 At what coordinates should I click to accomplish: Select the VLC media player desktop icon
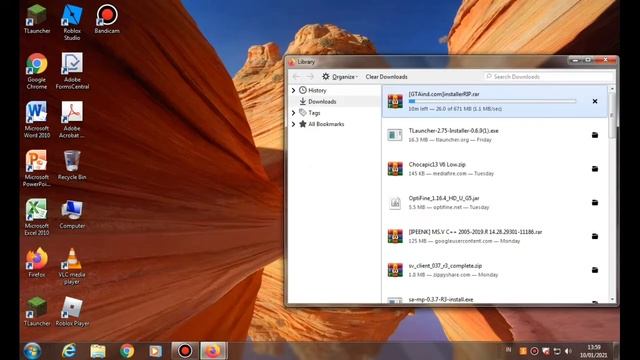[x=72, y=266]
